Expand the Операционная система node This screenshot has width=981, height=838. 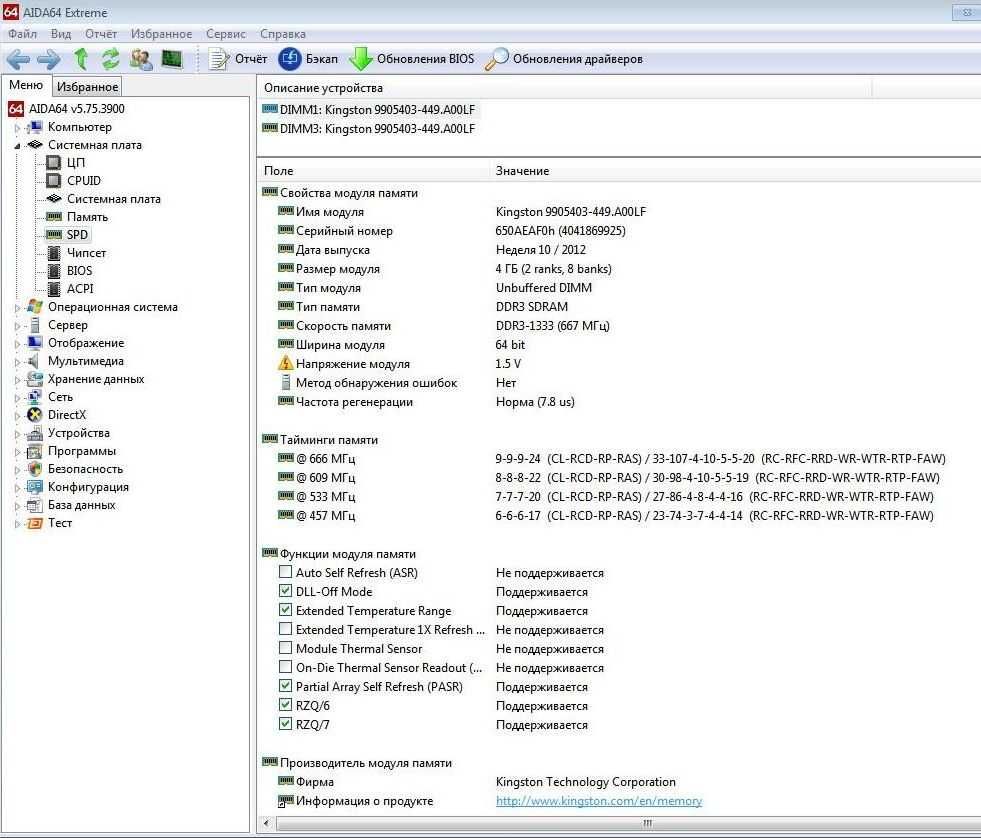pos(18,308)
